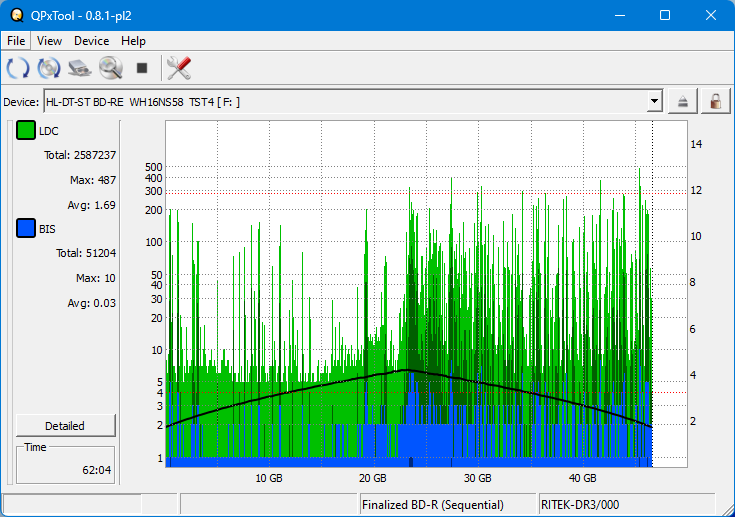Close the QPxTool window
This screenshot has height=517, width=735.
711,15
